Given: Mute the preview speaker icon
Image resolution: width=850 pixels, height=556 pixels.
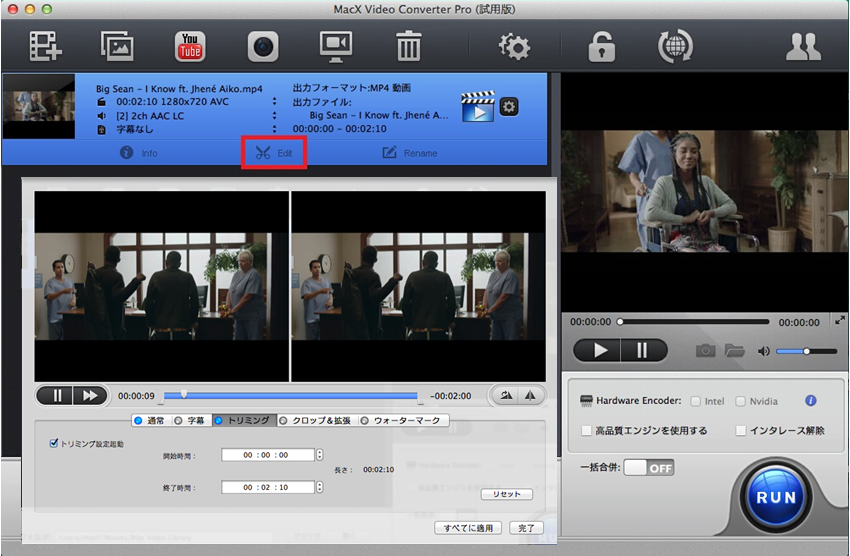Looking at the screenshot, I should click(x=763, y=351).
